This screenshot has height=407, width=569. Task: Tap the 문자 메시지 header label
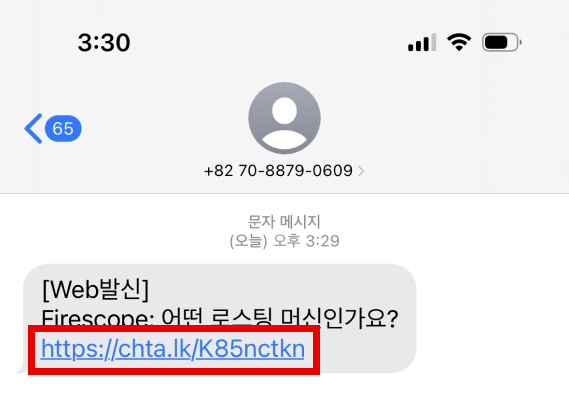[x=284, y=222]
